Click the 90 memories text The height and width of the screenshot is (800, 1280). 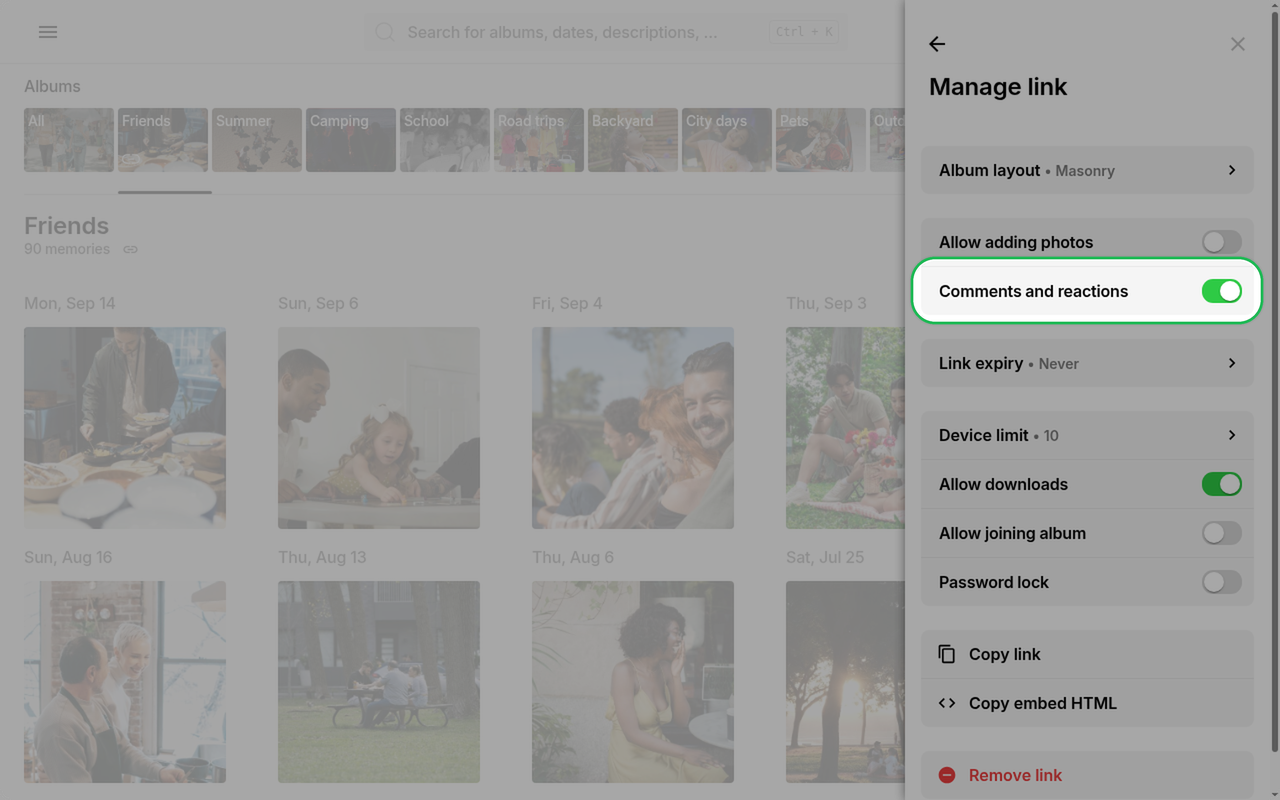pos(67,249)
